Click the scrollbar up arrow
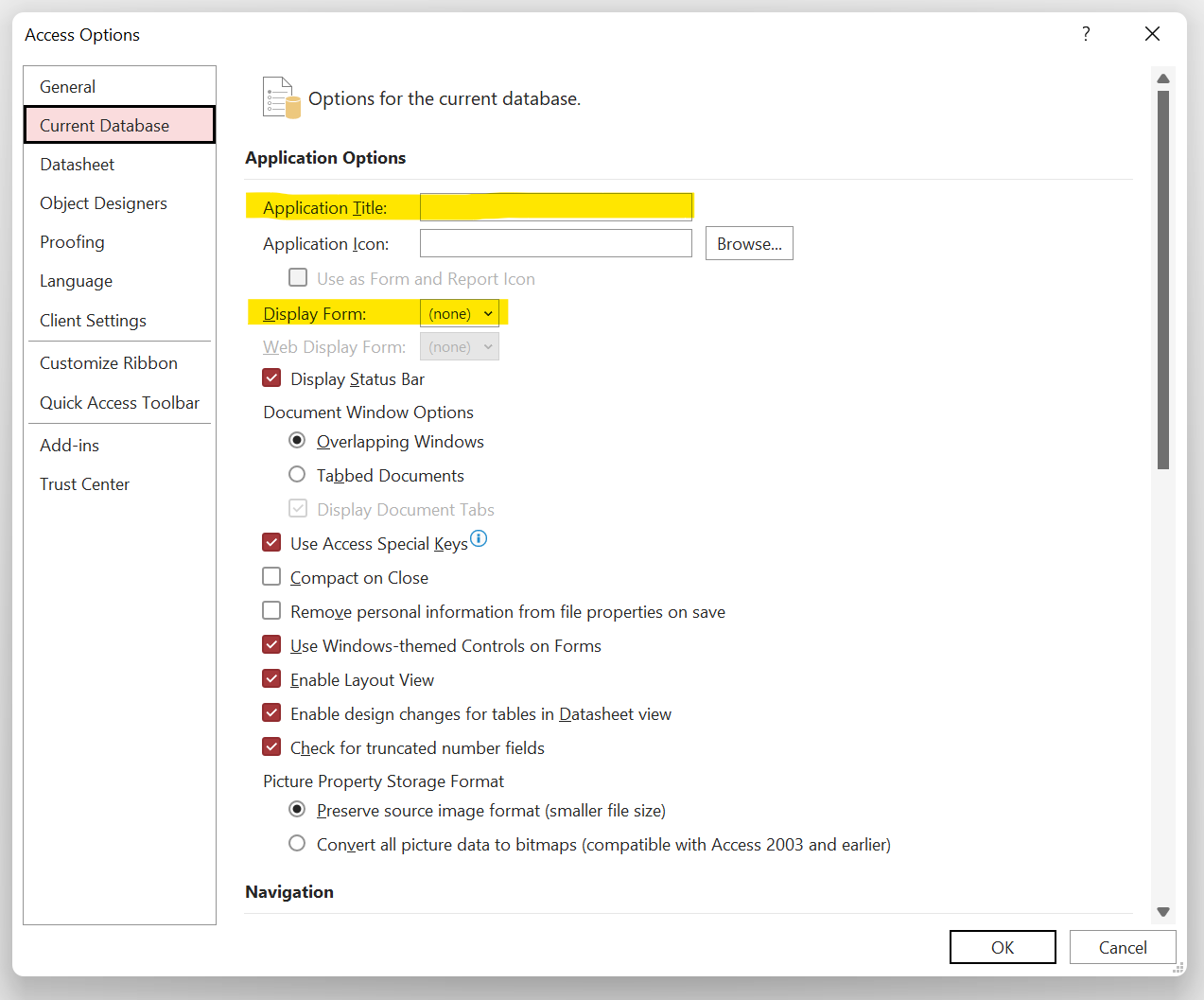The width and height of the screenshot is (1204, 1000). point(1163,79)
